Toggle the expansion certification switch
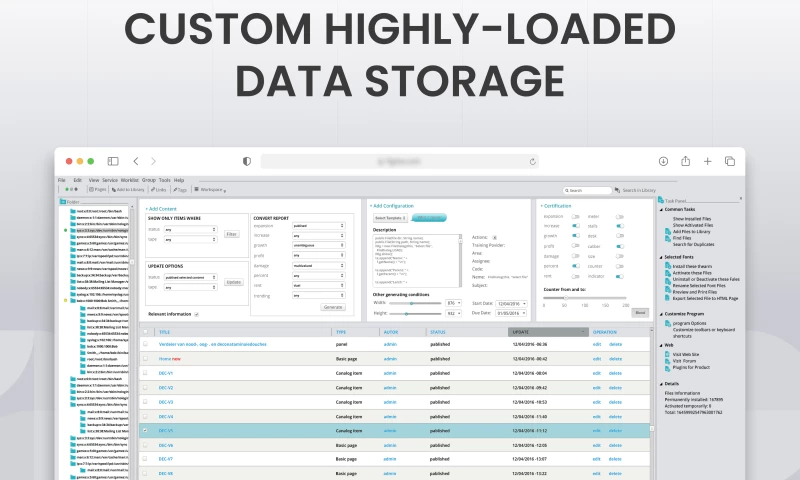The height and width of the screenshot is (480, 800). click(576, 216)
